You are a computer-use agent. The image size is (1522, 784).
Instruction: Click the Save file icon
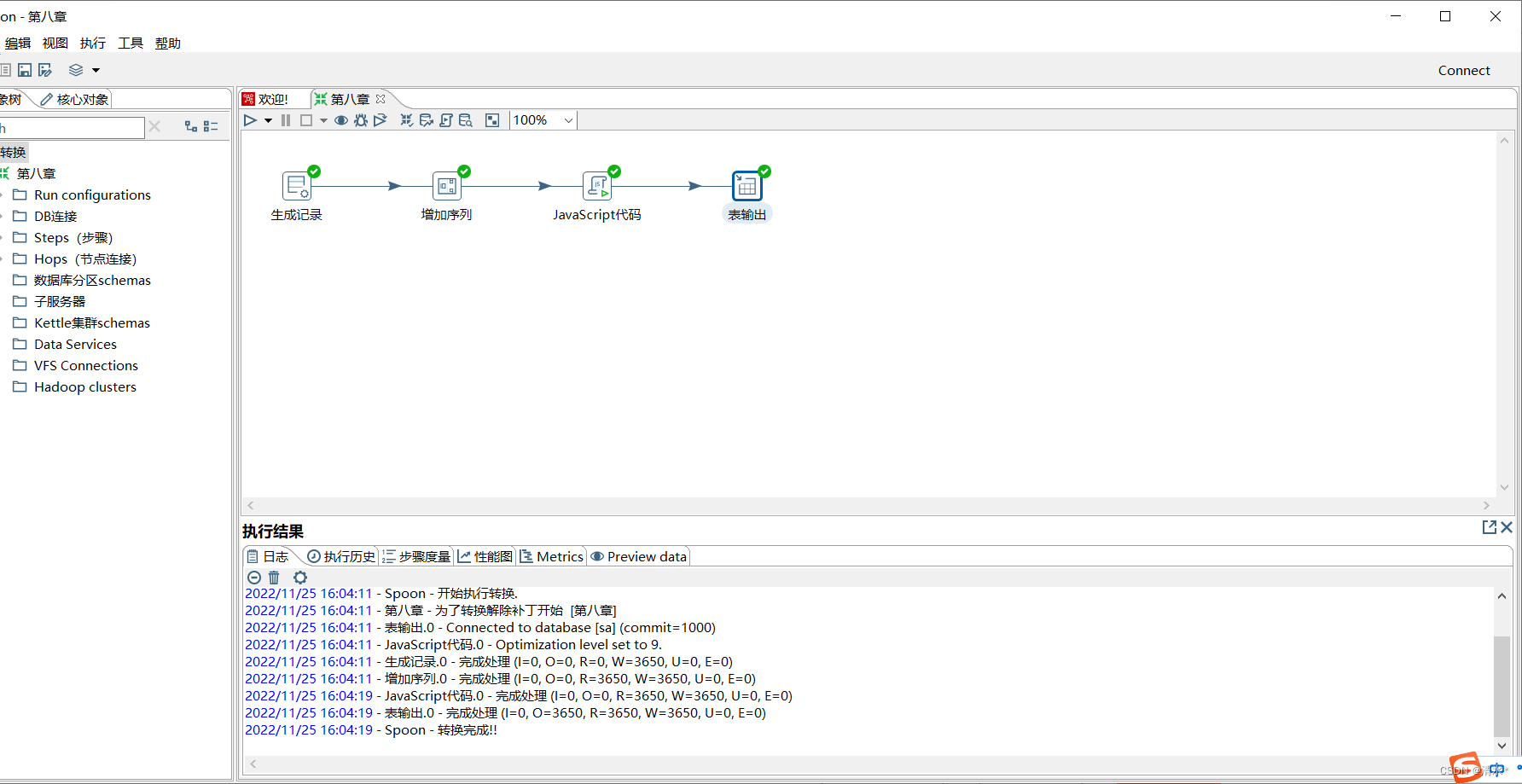[25, 70]
